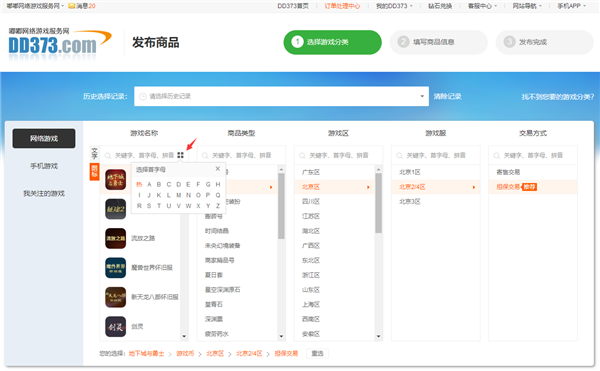Choose the 热 hot filter in letter popup

click(x=139, y=184)
